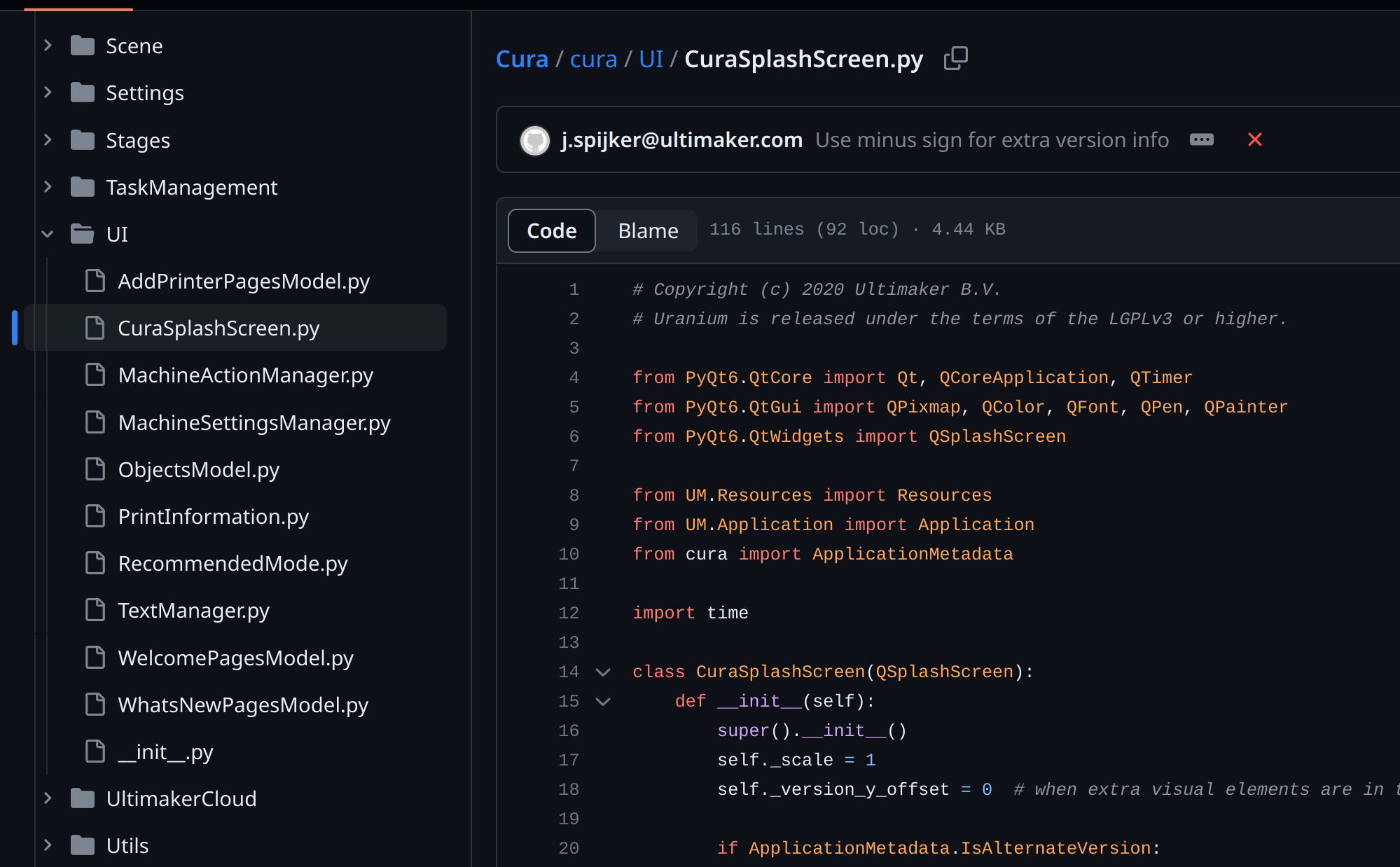Viewport: 1400px width, 867px height.
Task: Open WhatsNewPagesModel.py in file tree
Action: click(243, 705)
